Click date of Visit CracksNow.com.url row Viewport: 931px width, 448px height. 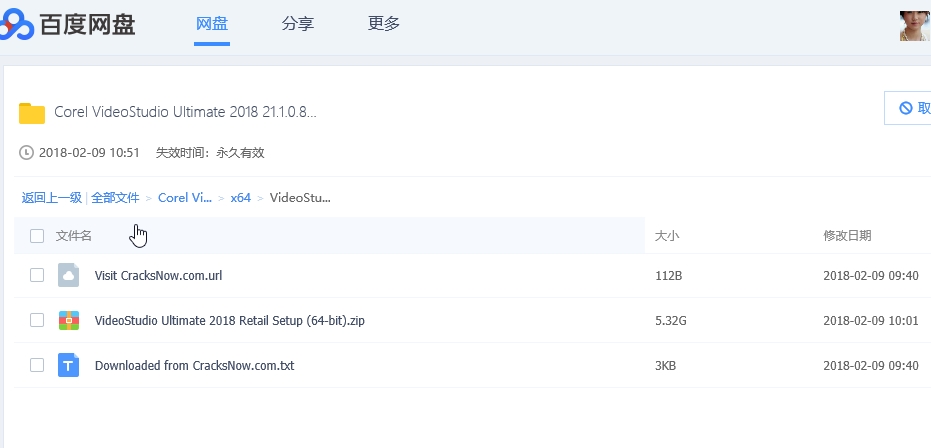871,276
